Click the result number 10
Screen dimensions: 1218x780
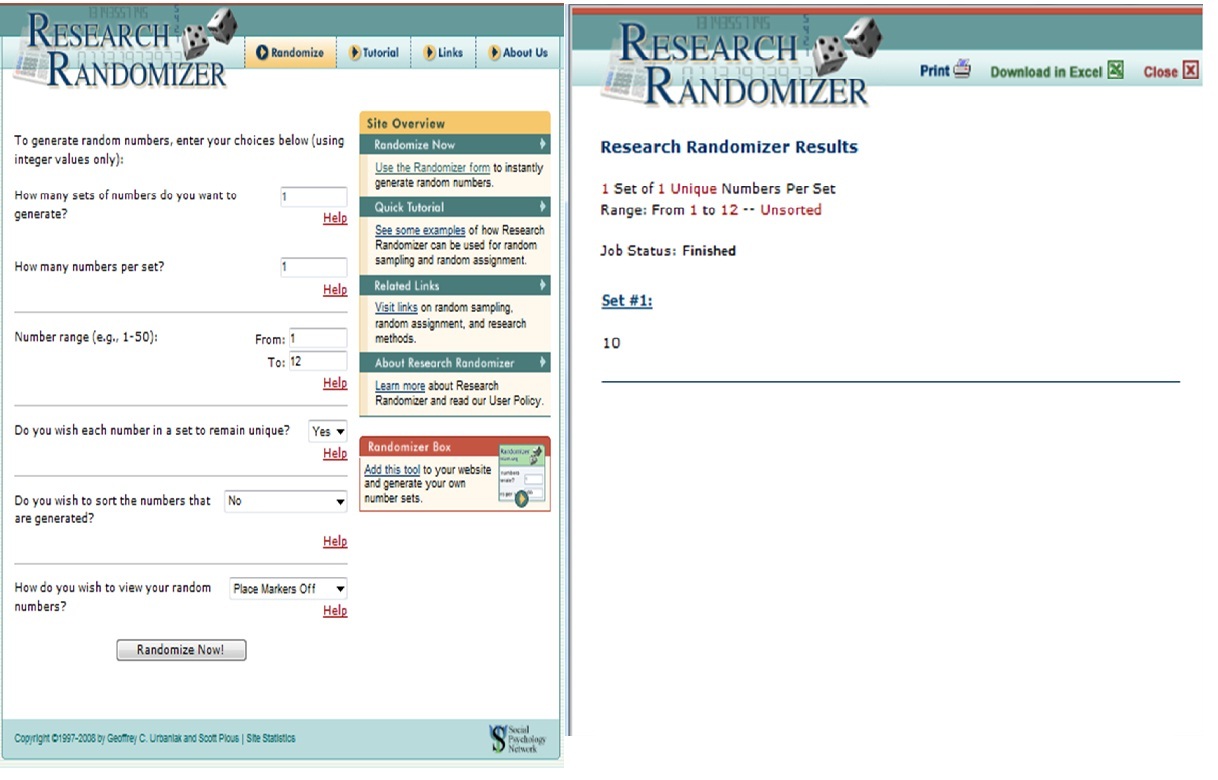click(x=611, y=343)
